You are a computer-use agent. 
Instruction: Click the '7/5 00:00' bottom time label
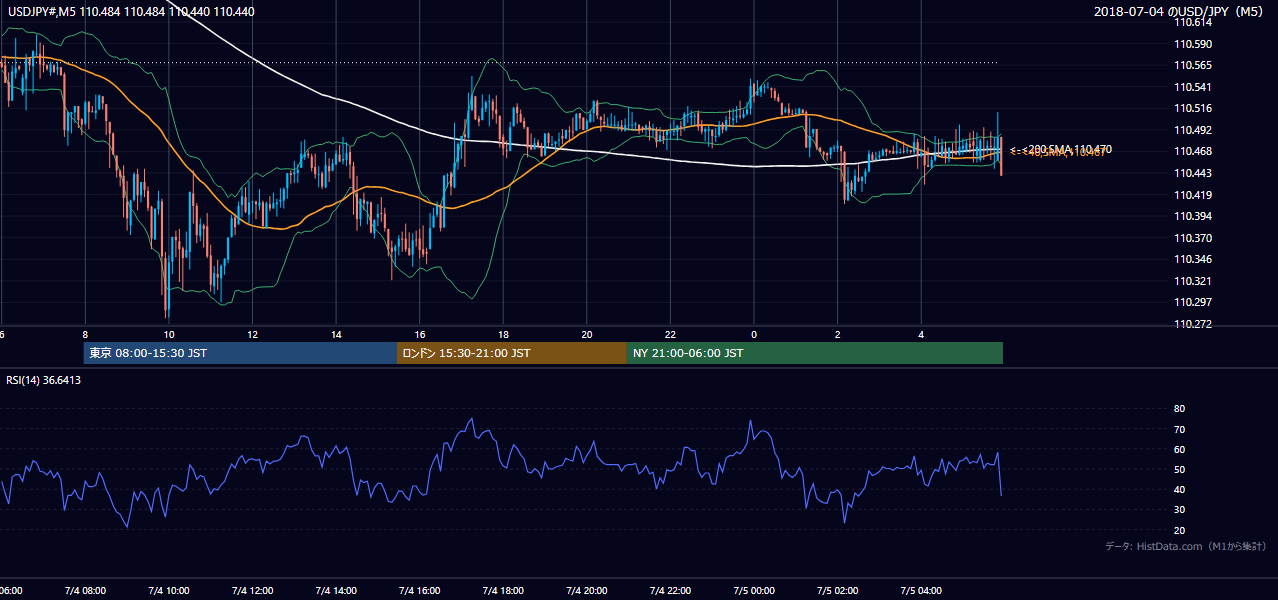point(754,590)
